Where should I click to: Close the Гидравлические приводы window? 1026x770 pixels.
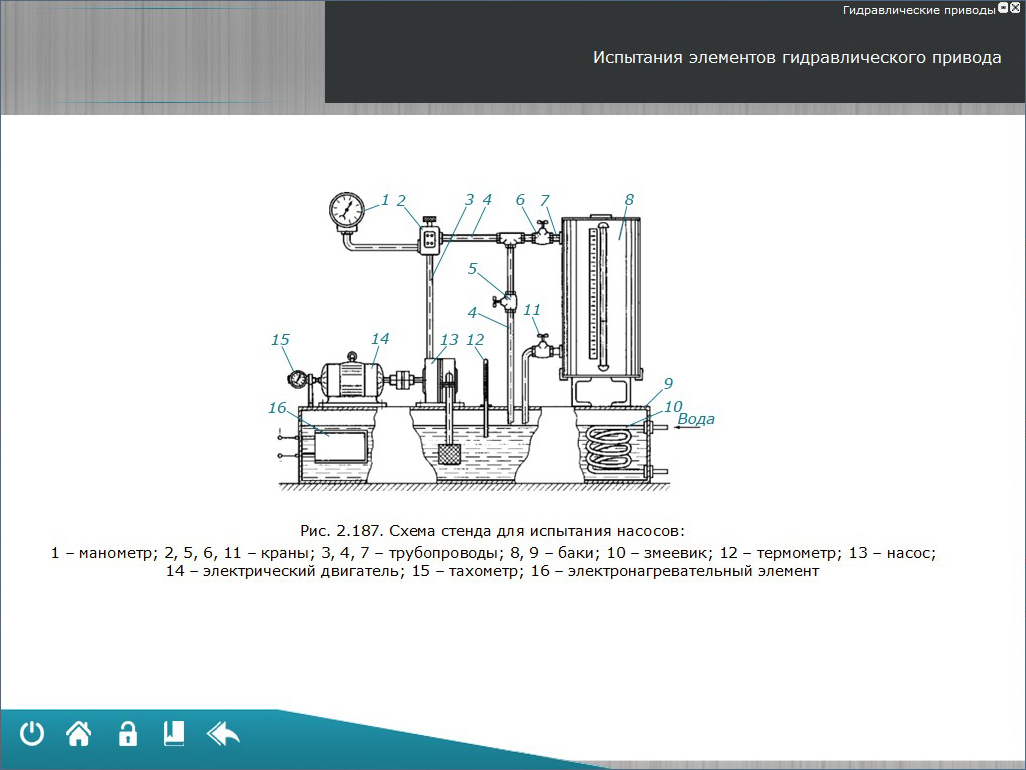(x=1015, y=9)
